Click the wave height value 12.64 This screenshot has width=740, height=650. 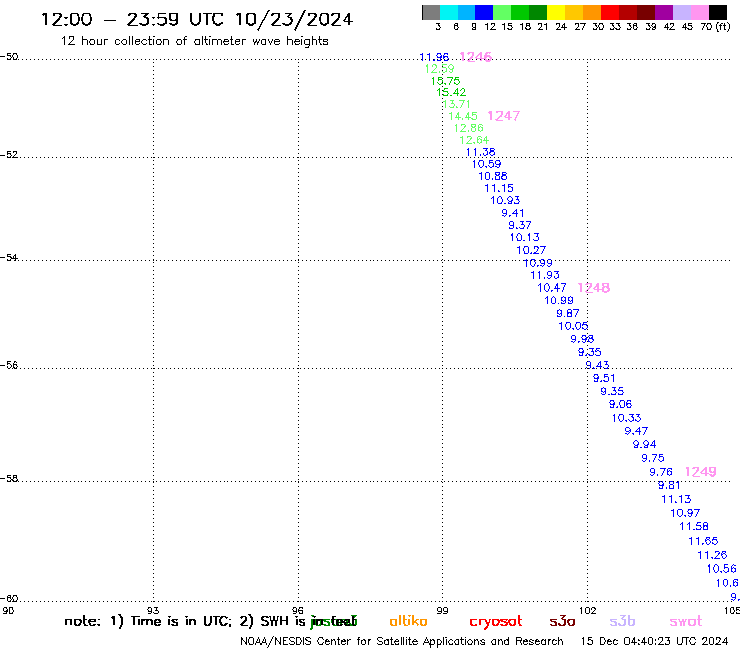pos(474,140)
